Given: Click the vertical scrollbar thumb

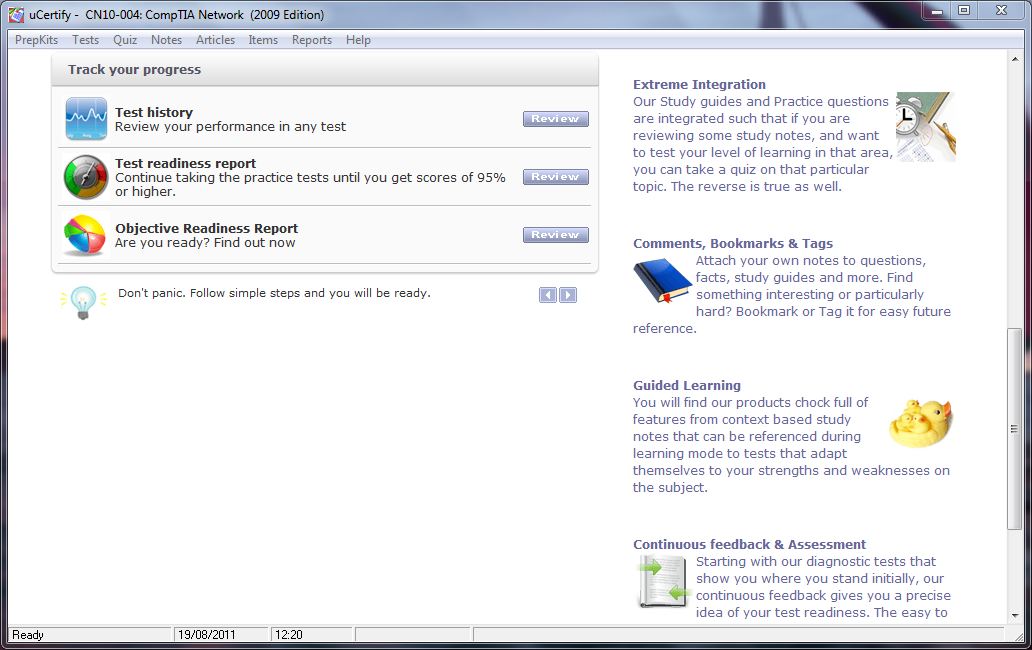Looking at the screenshot, I should tap(1014, 428).
